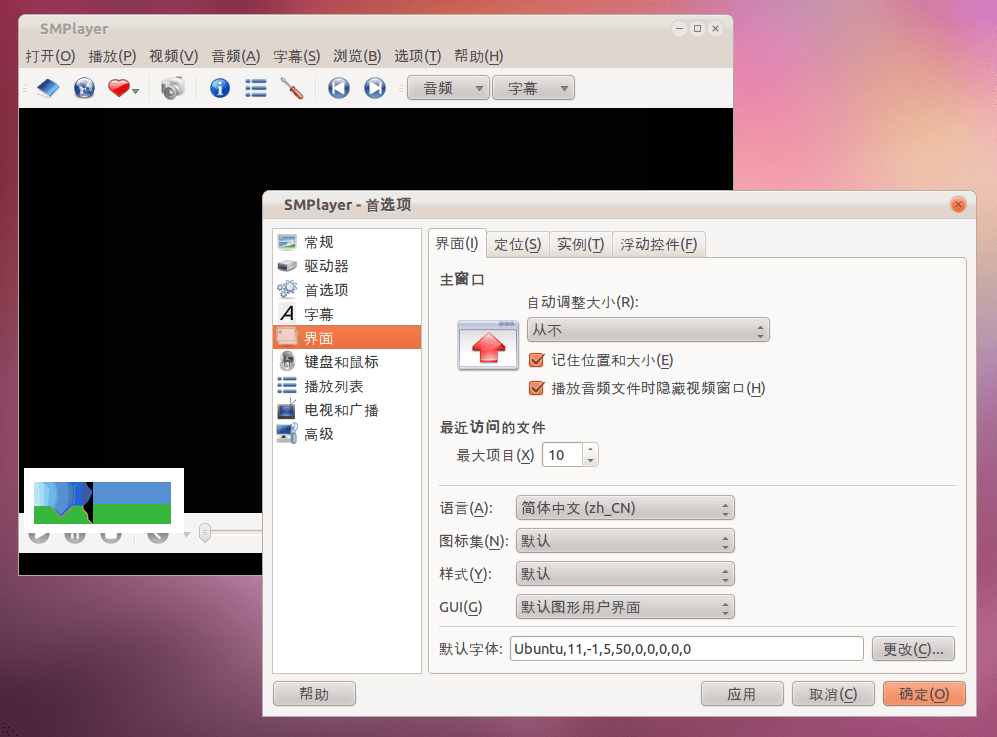Close the preferences dialog with red button

pyautogui.click(x=958, y=205)
